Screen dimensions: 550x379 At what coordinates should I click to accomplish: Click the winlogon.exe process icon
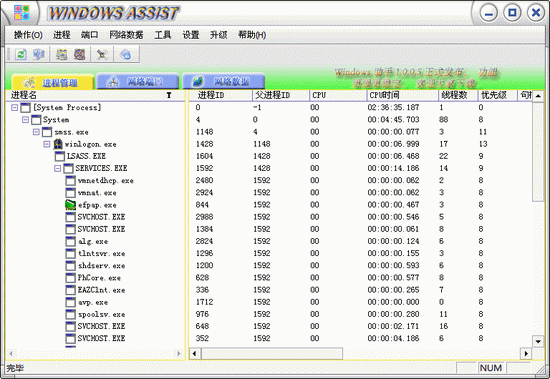pos(58,144)
